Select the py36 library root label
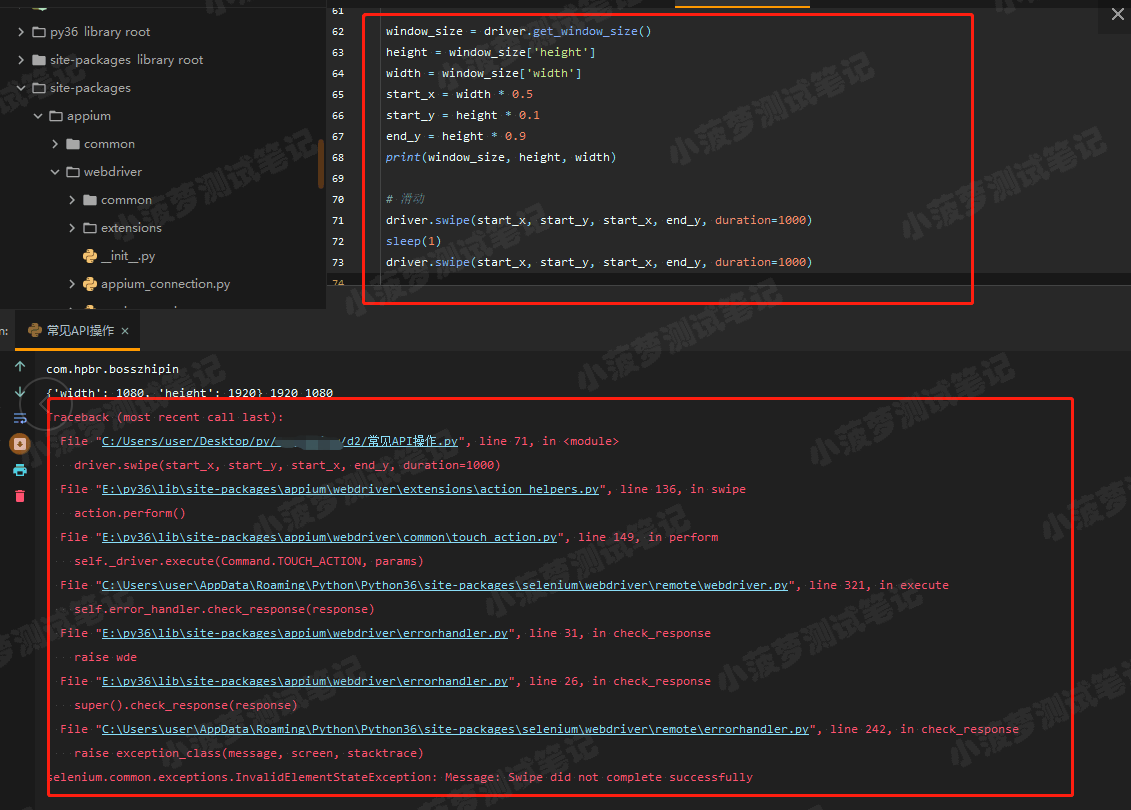Image resolution: width=1131 pixels, height=810 pixels. pyautogui.click(x=100, y=32)
